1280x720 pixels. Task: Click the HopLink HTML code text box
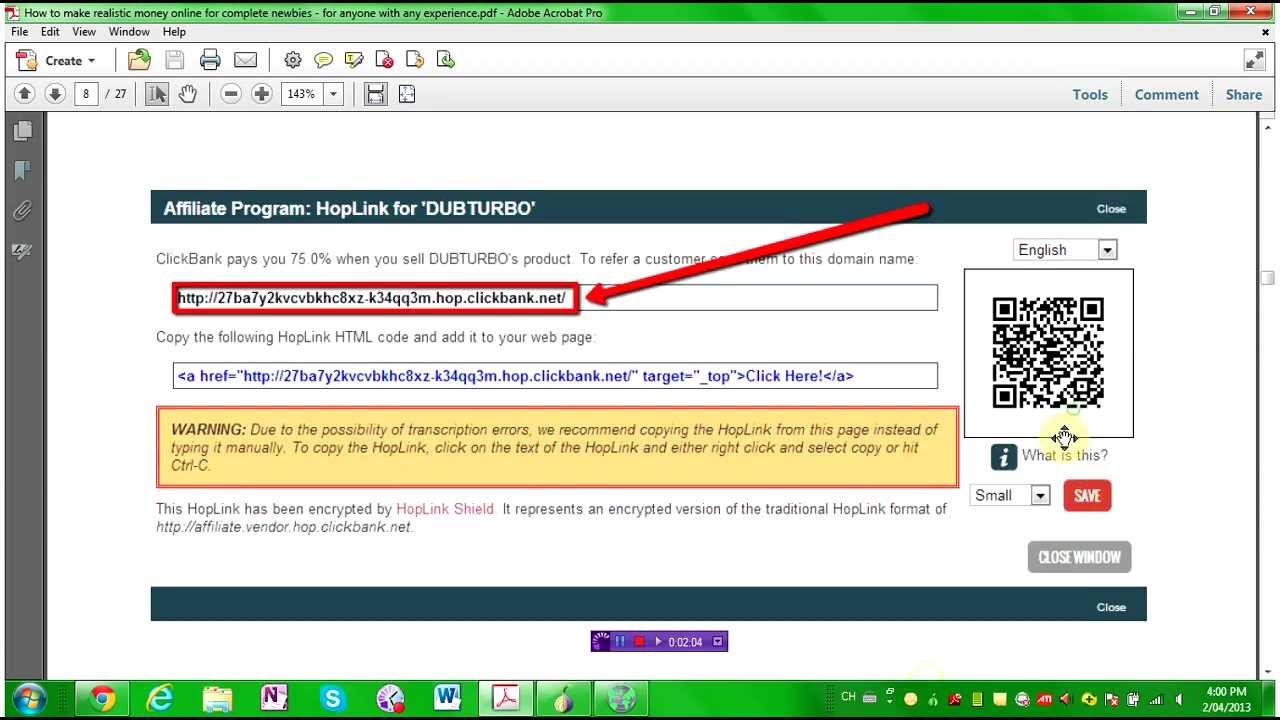(x=555, y=376)
